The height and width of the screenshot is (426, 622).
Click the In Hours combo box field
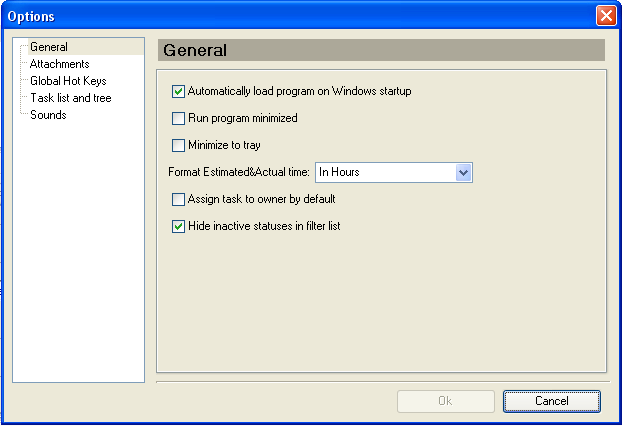[384, 172]
